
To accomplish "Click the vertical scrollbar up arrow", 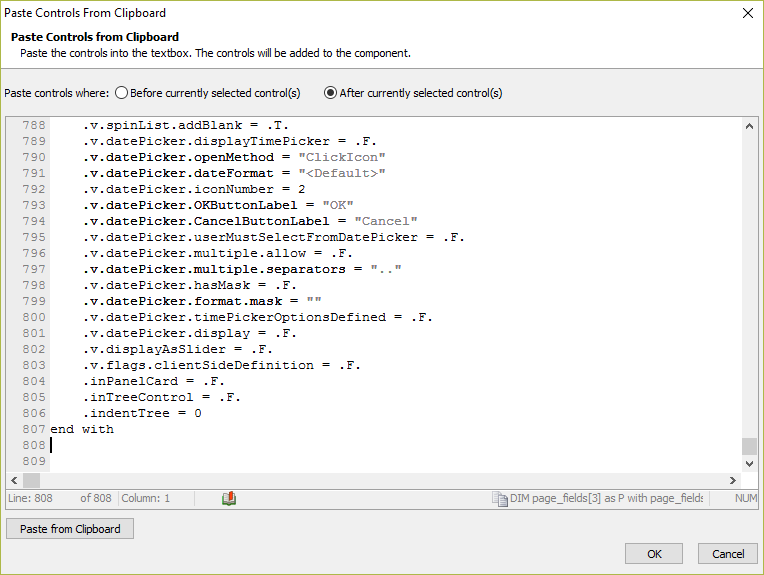I will pos(749,126).
